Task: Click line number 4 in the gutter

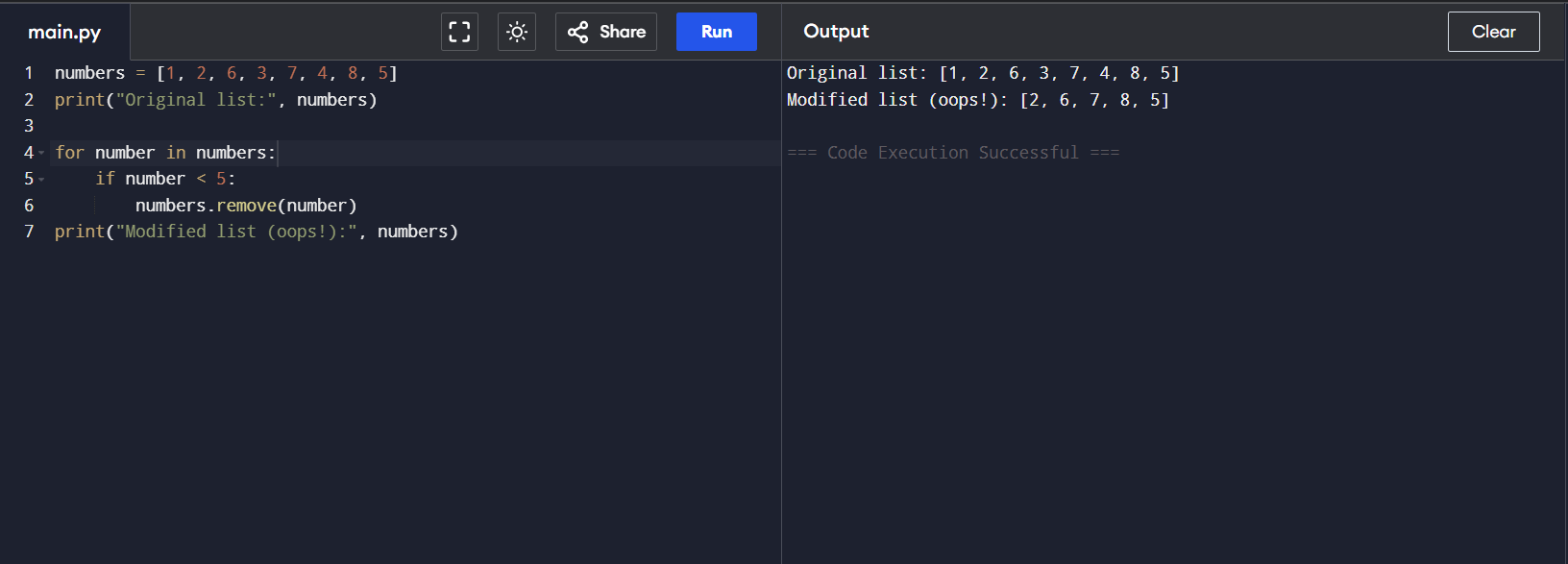Action: click(29, 153)
